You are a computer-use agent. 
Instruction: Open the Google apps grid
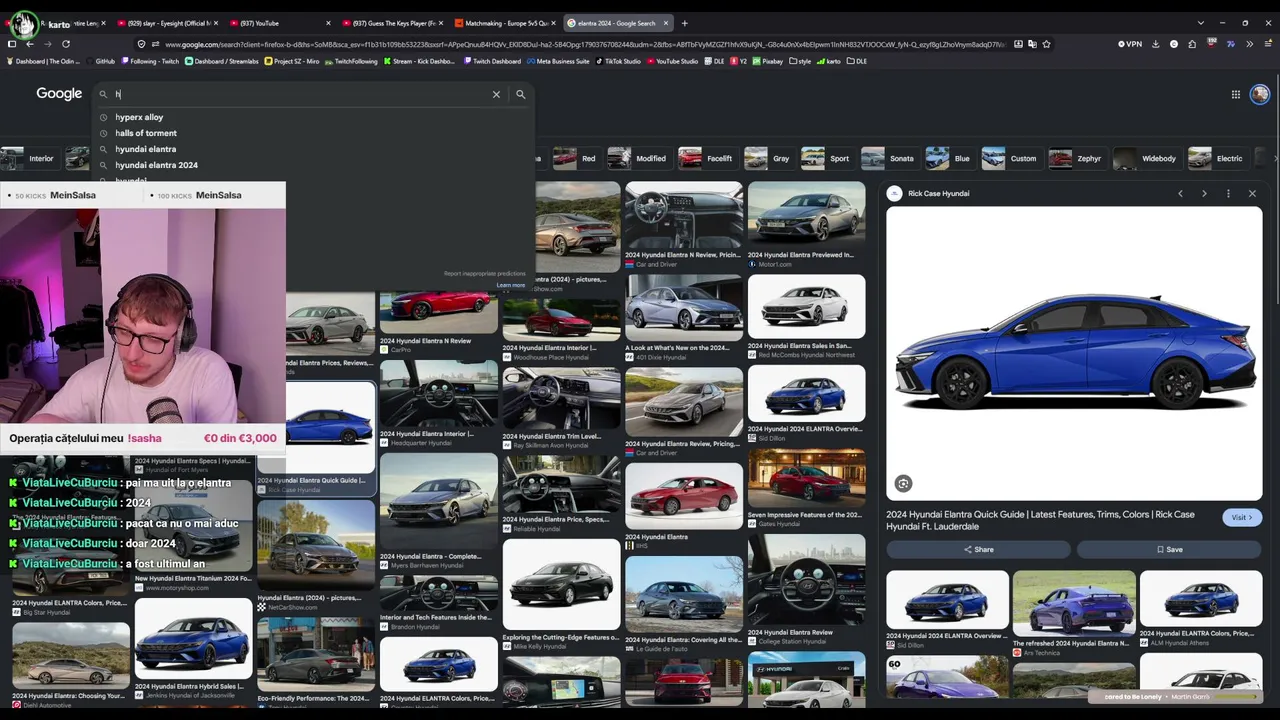[x=1236, y=94]
